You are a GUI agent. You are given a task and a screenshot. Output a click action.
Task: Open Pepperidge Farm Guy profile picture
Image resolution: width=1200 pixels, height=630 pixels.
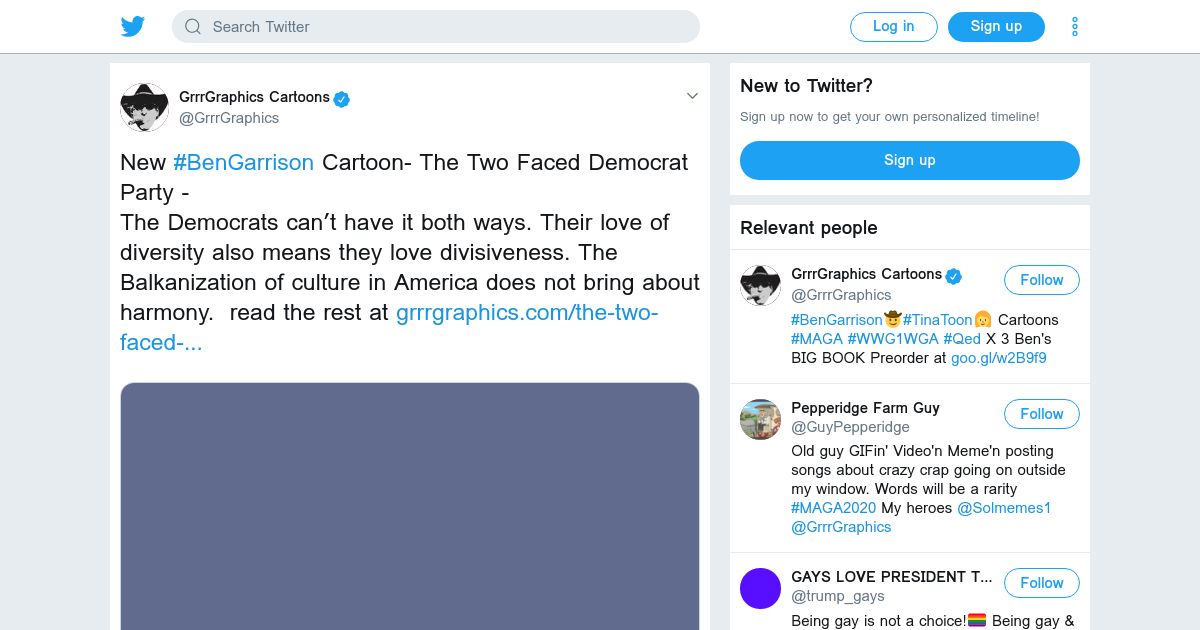[760, 419]
